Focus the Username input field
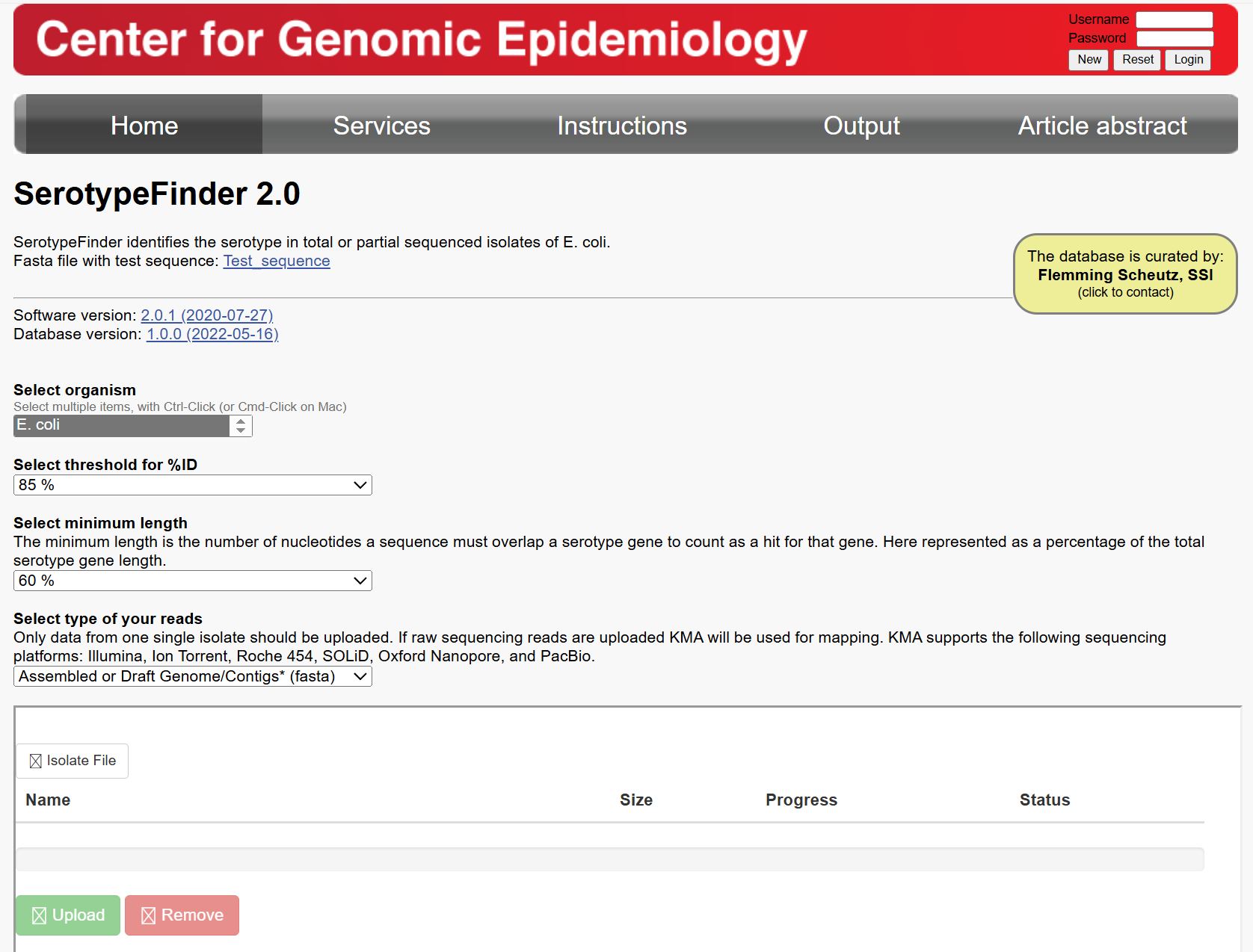This screenshot has height=952, width=1253. coord(1175,19)
